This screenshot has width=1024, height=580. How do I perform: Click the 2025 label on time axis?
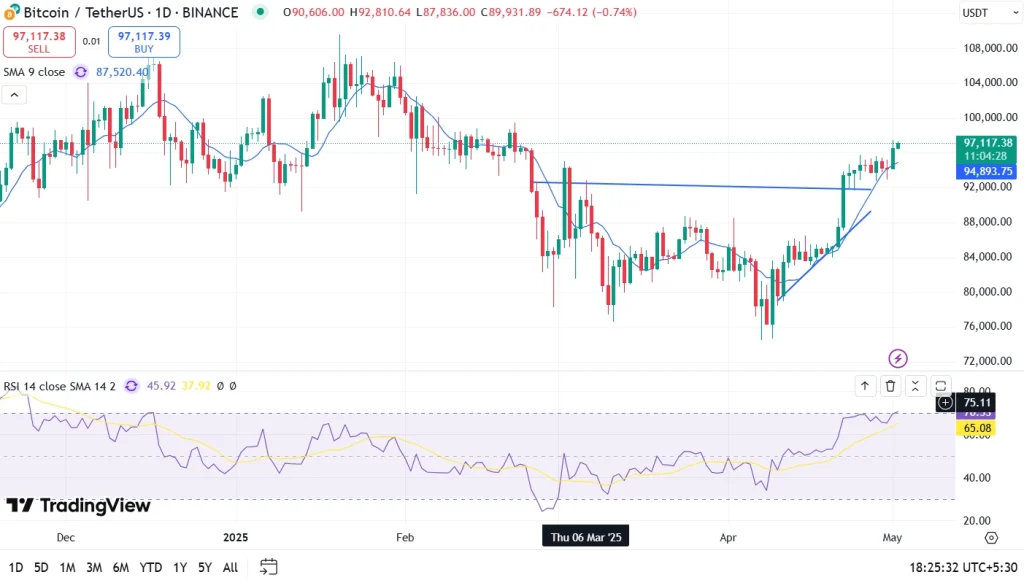click(x=236, y=538)
